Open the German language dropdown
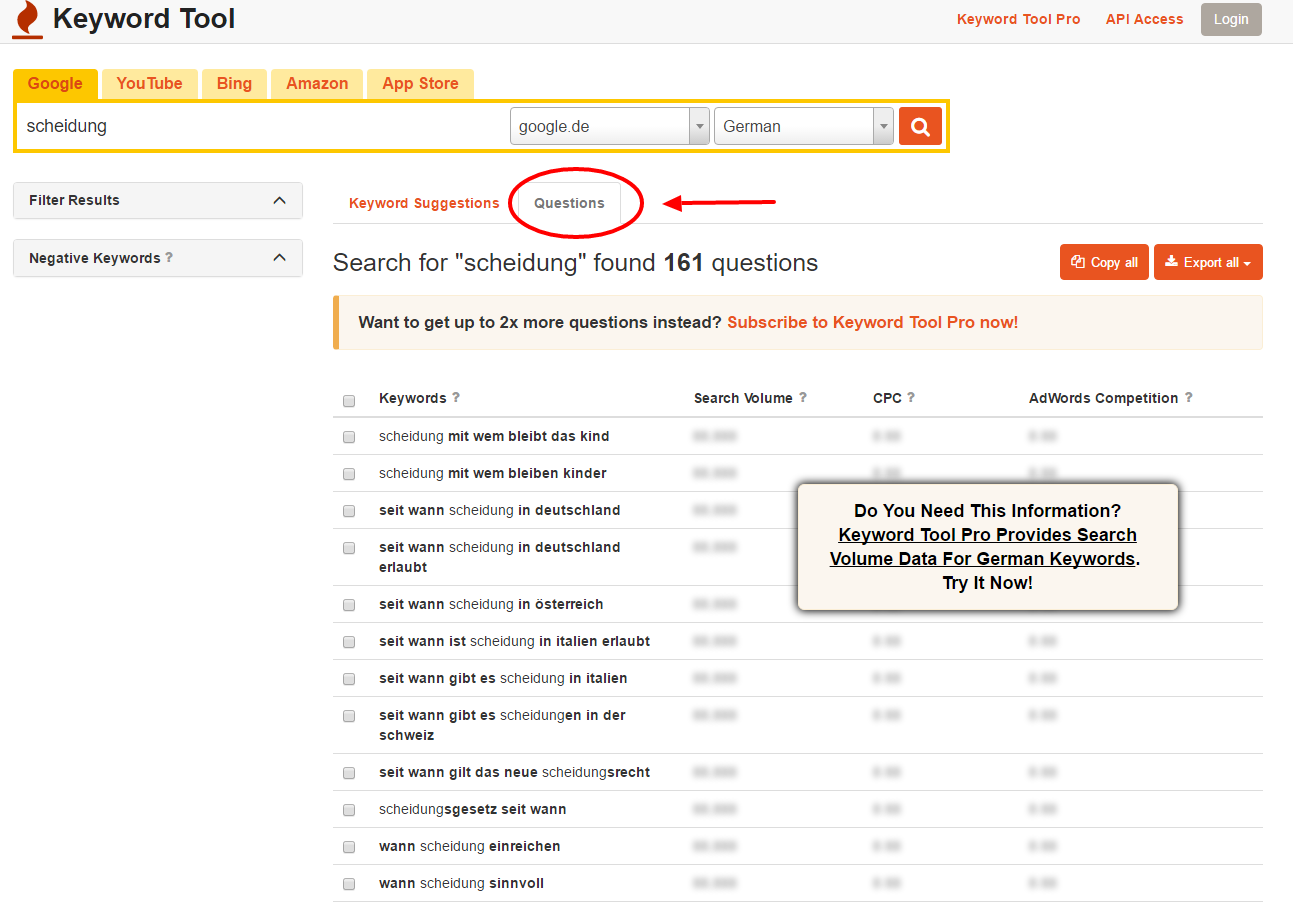 pos(802,127)
